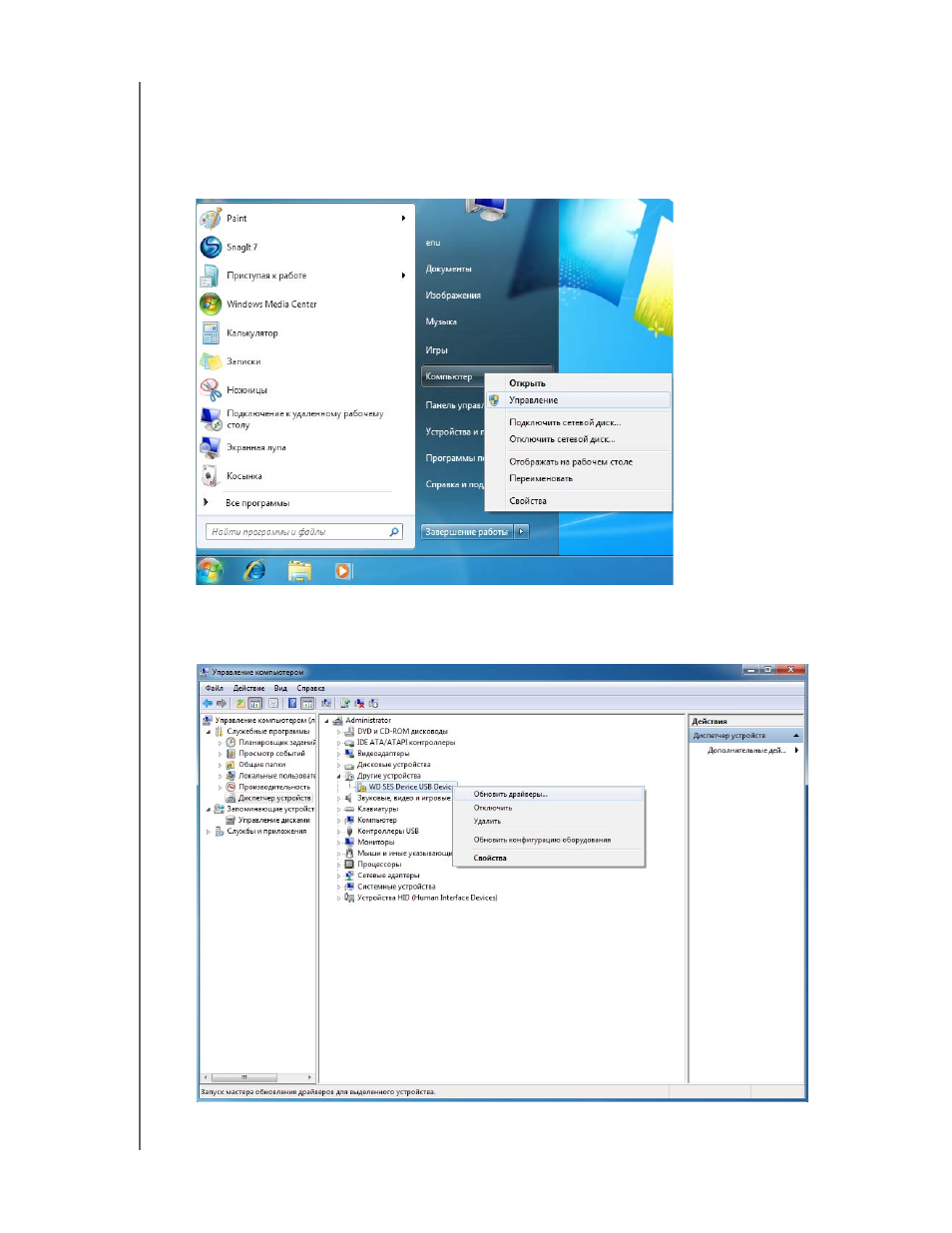Collapse Диспетчер устройств actions header arrow

tap(796, 736)
